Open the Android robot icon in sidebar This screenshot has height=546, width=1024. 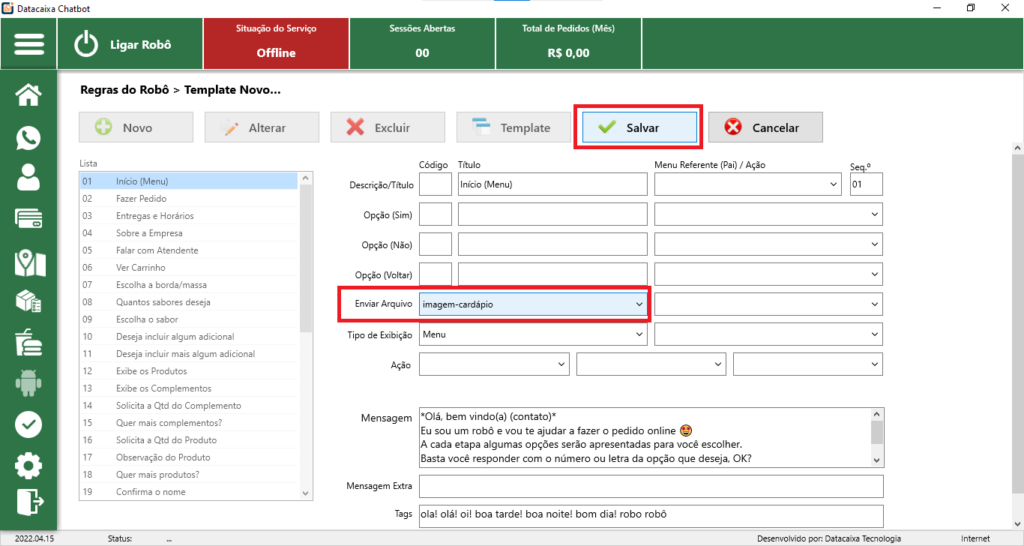[x=29, y=382]
